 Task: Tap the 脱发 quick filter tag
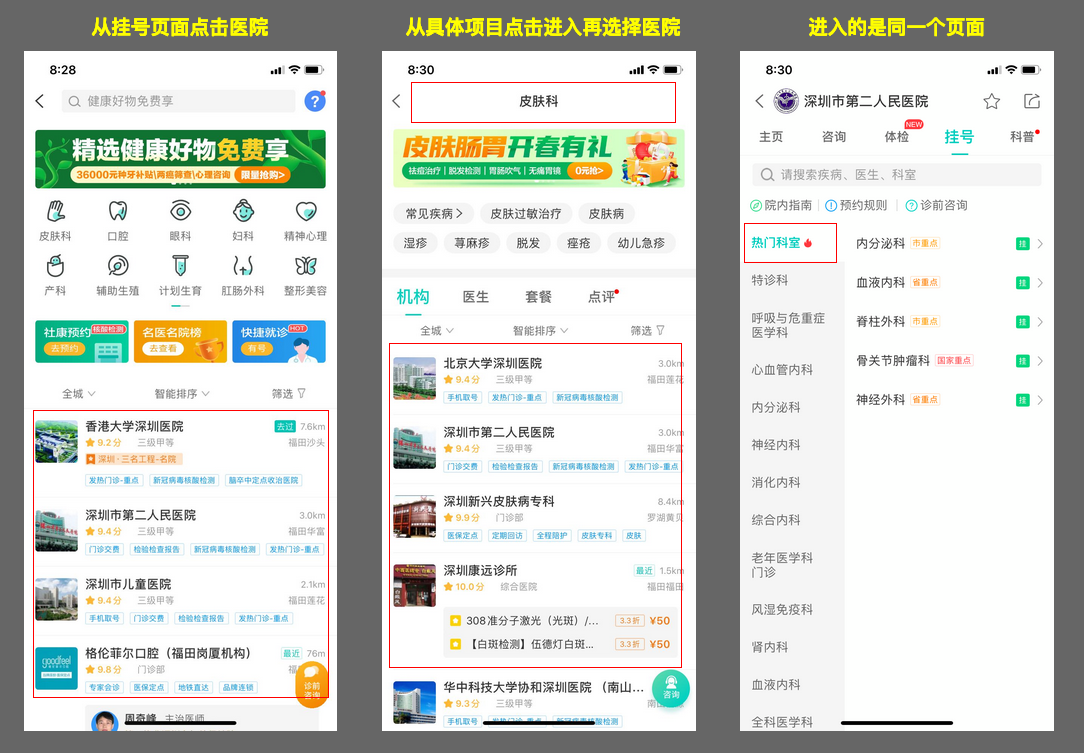[x=527, y=243]
